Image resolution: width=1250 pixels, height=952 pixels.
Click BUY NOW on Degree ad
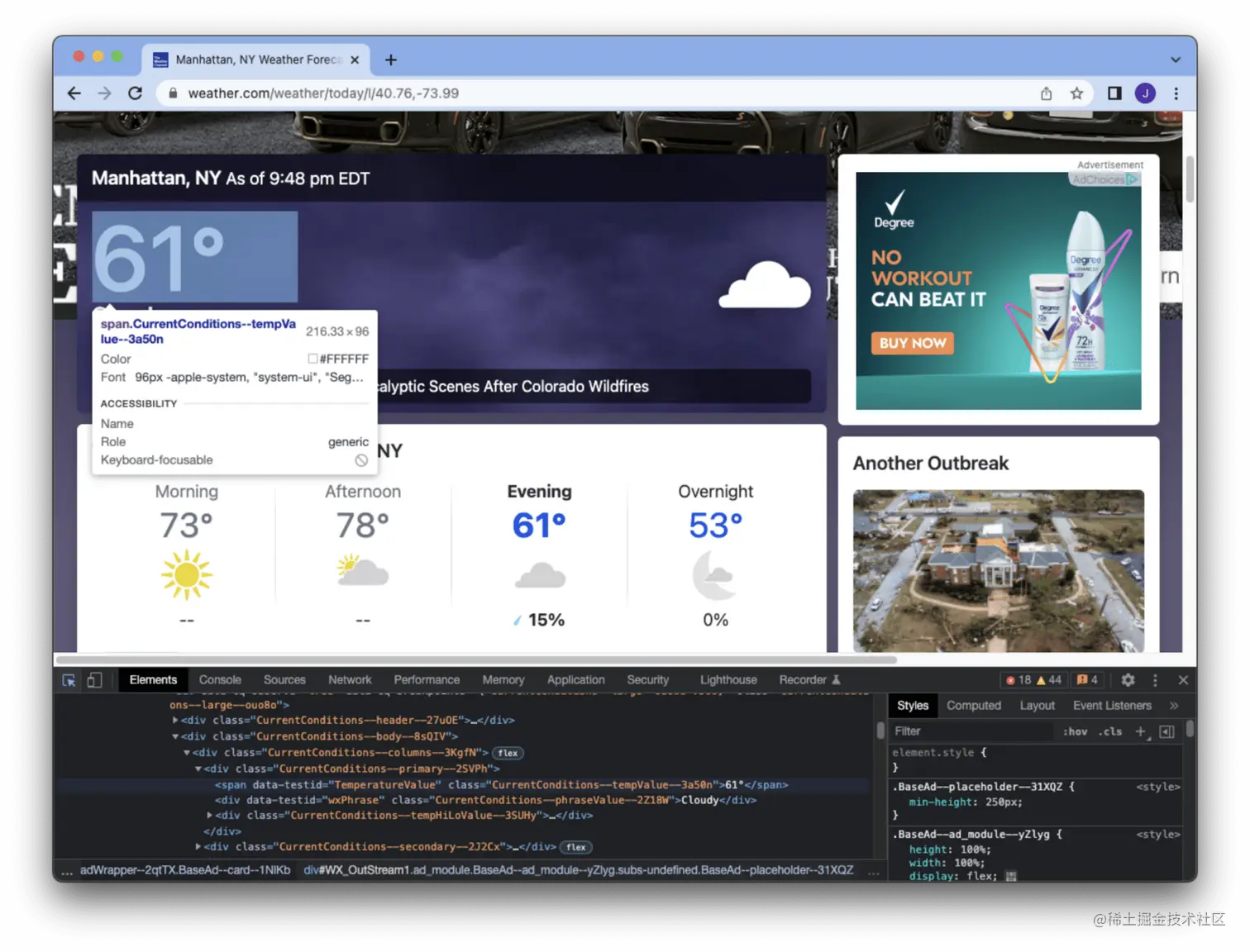tap(912, 343)
